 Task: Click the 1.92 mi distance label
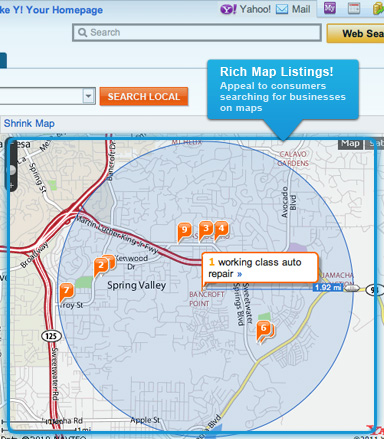(x=328, y=287)
